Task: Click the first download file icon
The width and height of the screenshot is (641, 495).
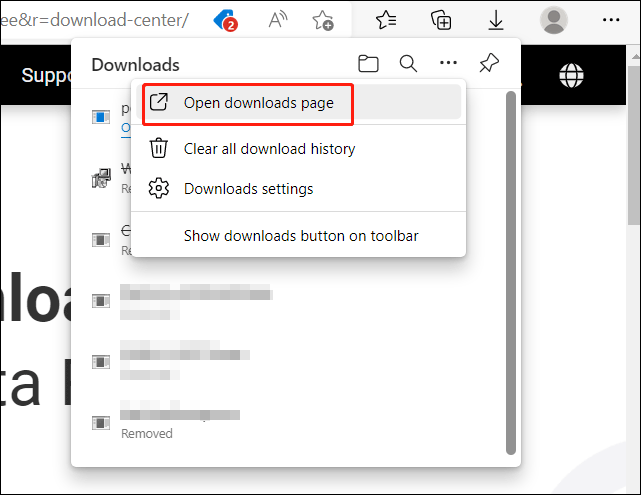Action: (x=101, y=117)
